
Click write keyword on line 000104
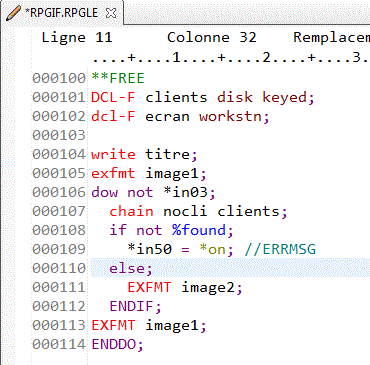[x=113, y=154]
